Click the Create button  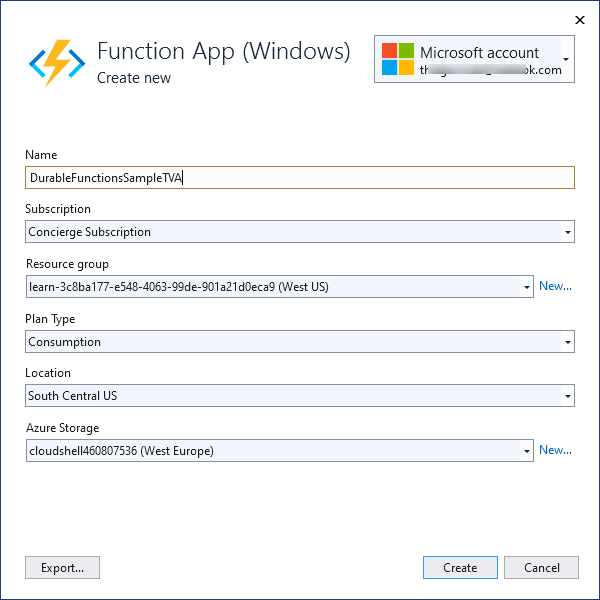460,567
